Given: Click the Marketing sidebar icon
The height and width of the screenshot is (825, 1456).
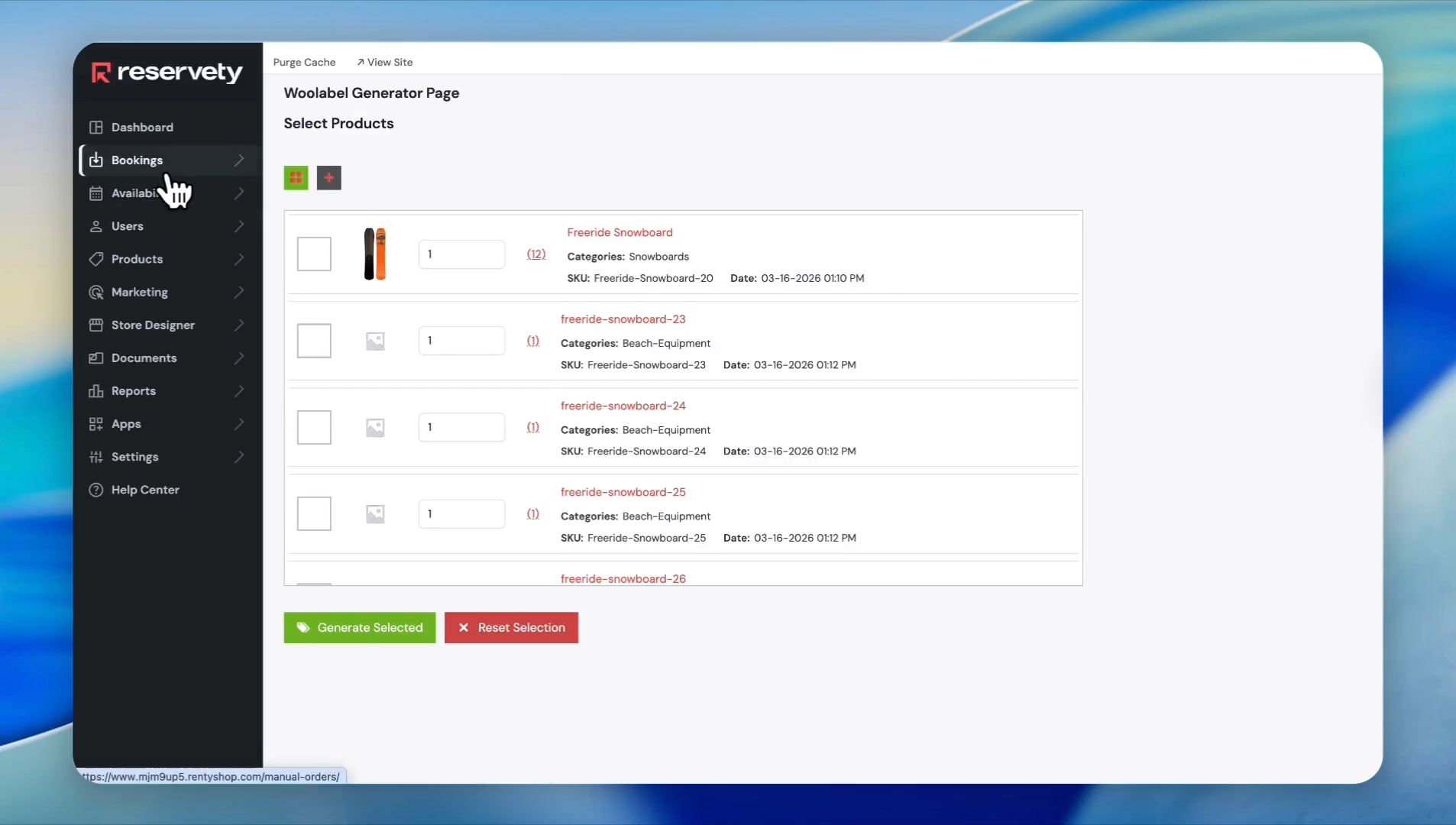Looking at the screenshot, I should (96, 293).
